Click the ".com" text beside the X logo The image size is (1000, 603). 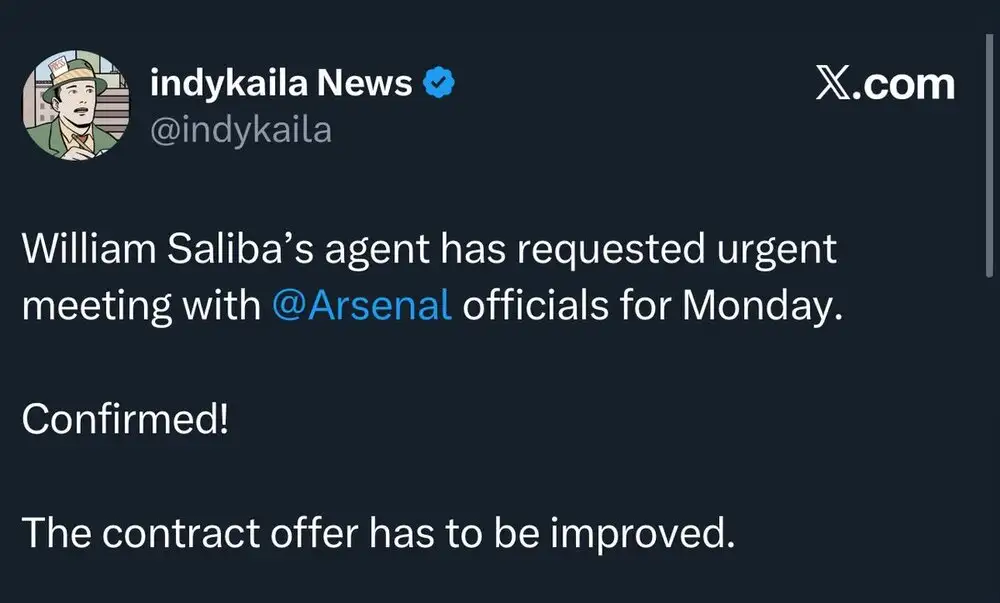pos(908,85)
